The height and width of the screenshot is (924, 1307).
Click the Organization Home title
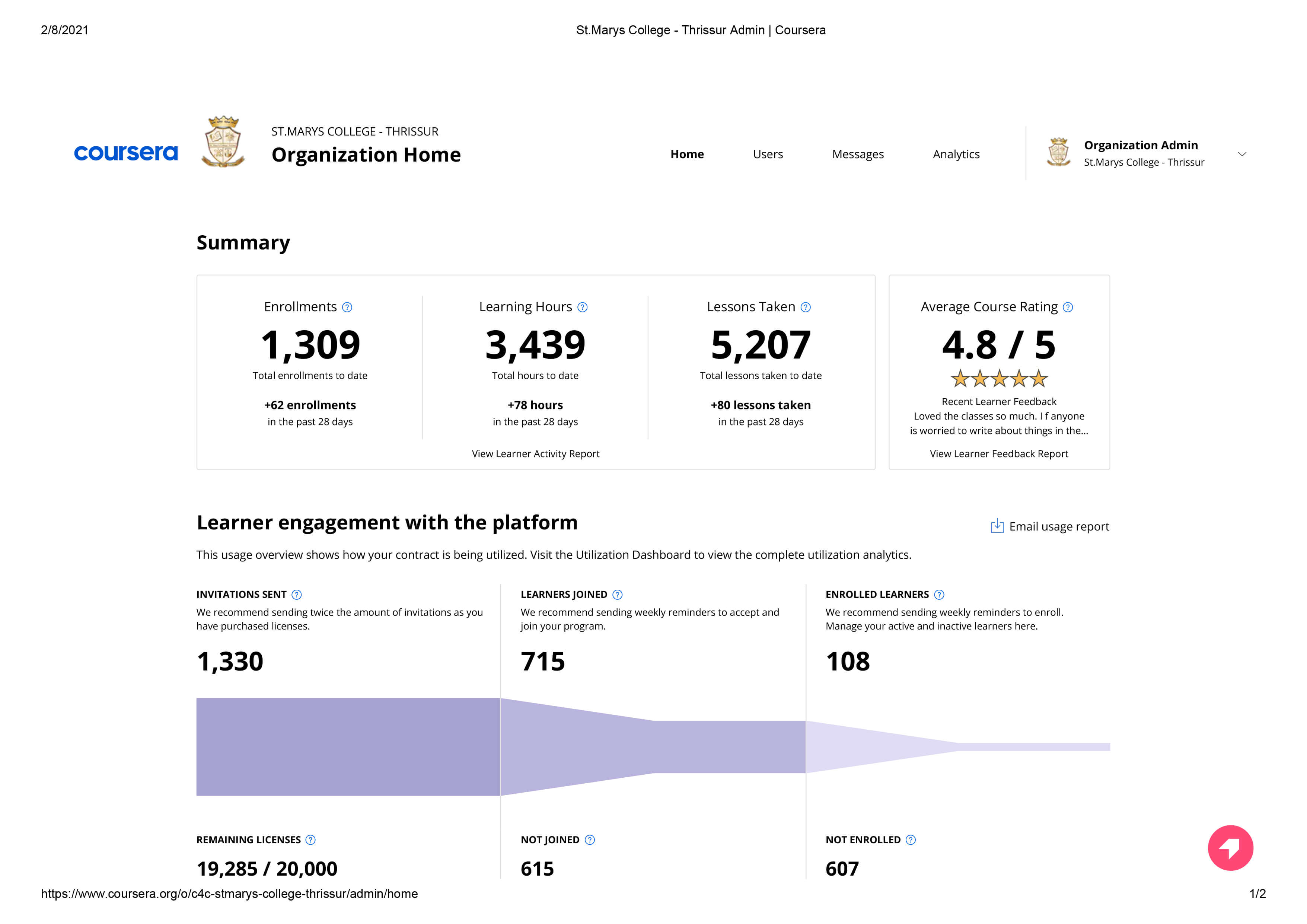[366, 155]
